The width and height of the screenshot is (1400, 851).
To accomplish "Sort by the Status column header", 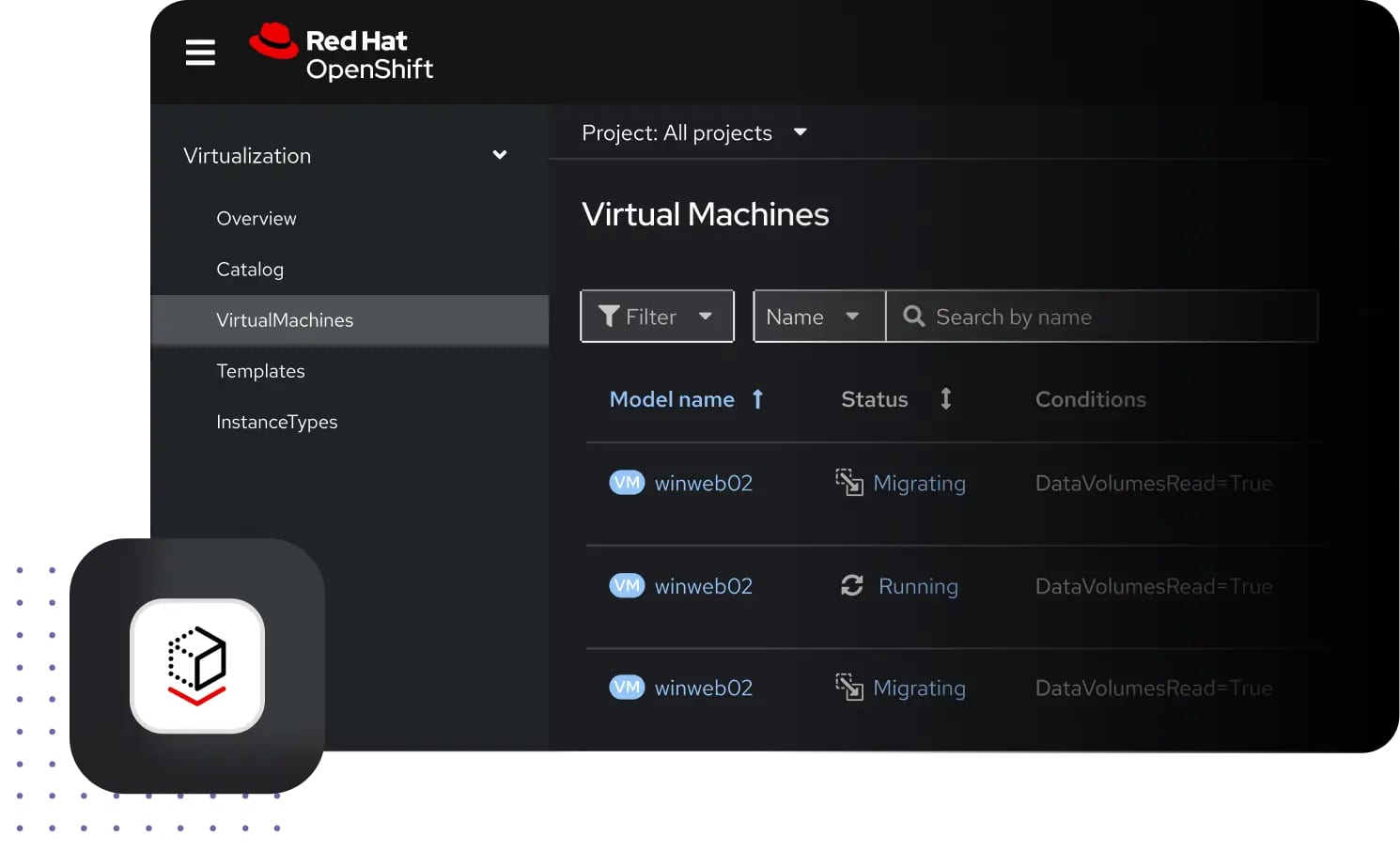I will click(875, 399).
